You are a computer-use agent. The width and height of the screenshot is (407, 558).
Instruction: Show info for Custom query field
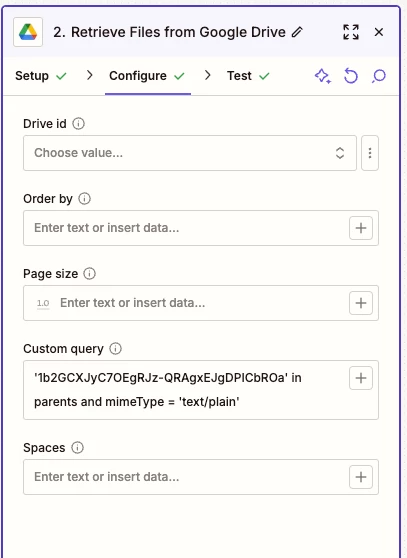[115, 349]
